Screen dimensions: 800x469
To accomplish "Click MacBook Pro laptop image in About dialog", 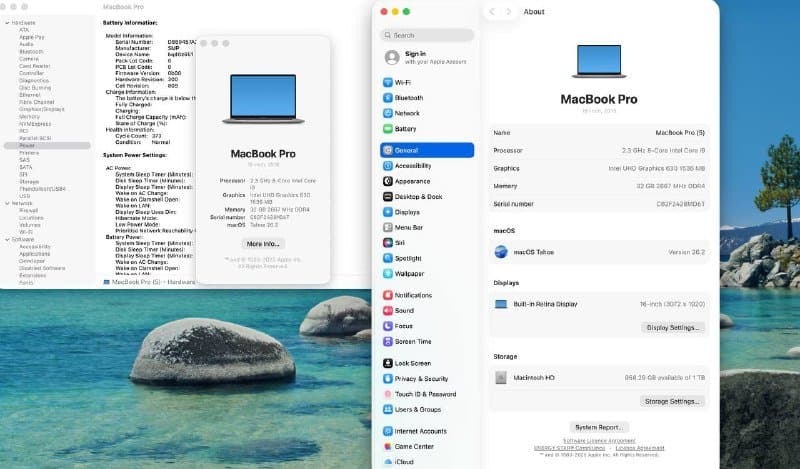I will click(x=263, y=99).
